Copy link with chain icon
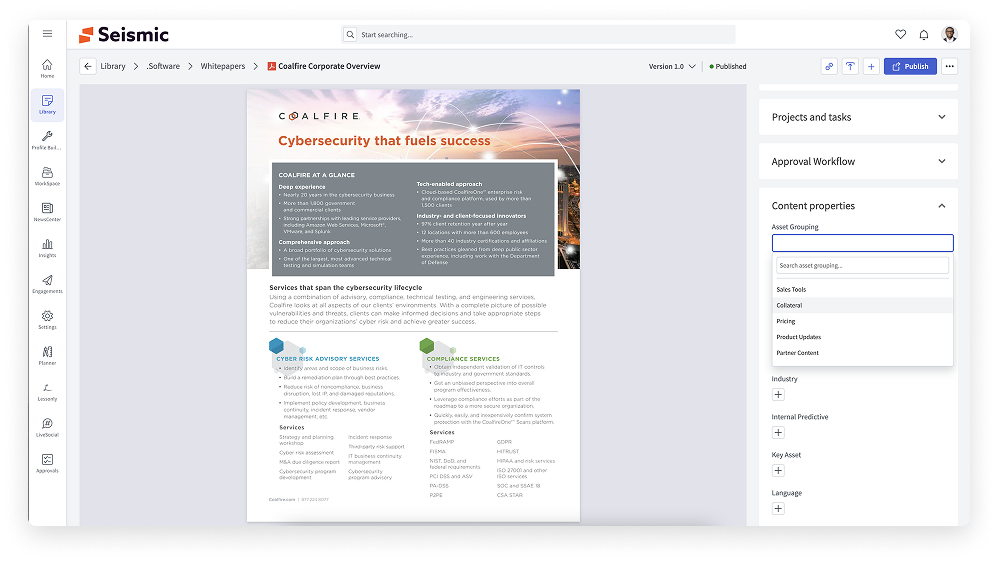 (x=829, y=66)
